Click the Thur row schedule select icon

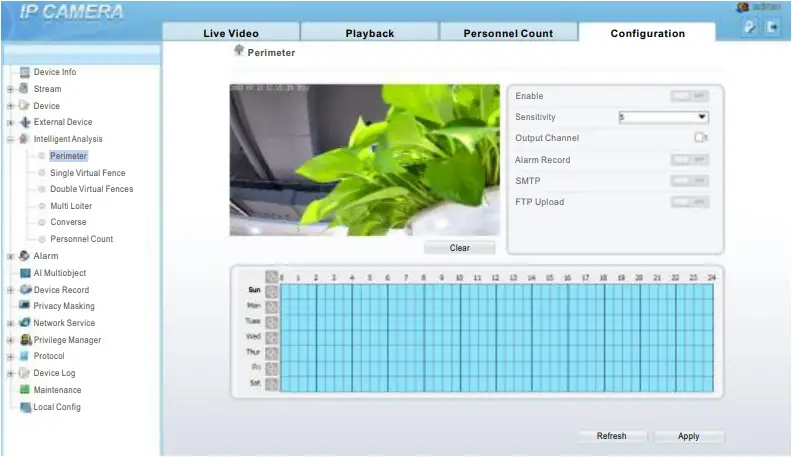click(272, 353)
